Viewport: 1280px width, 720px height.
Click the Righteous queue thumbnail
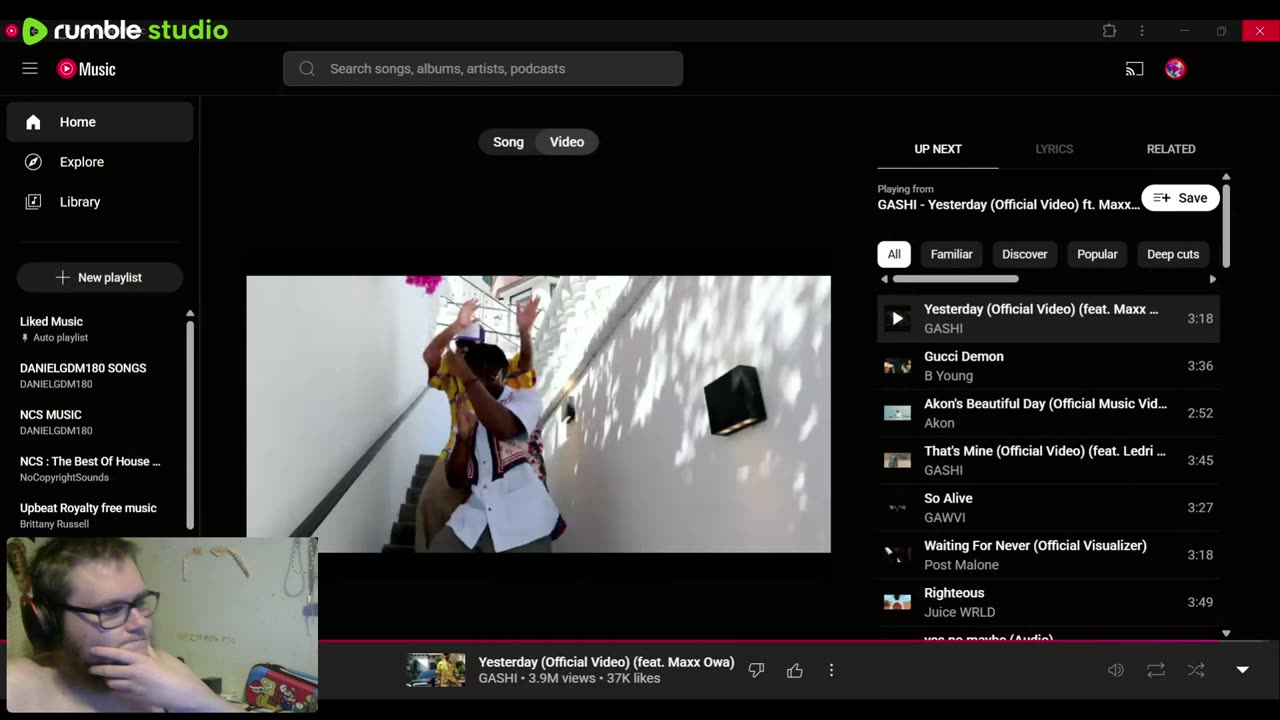pyautogui.click(x=897, y=602)
